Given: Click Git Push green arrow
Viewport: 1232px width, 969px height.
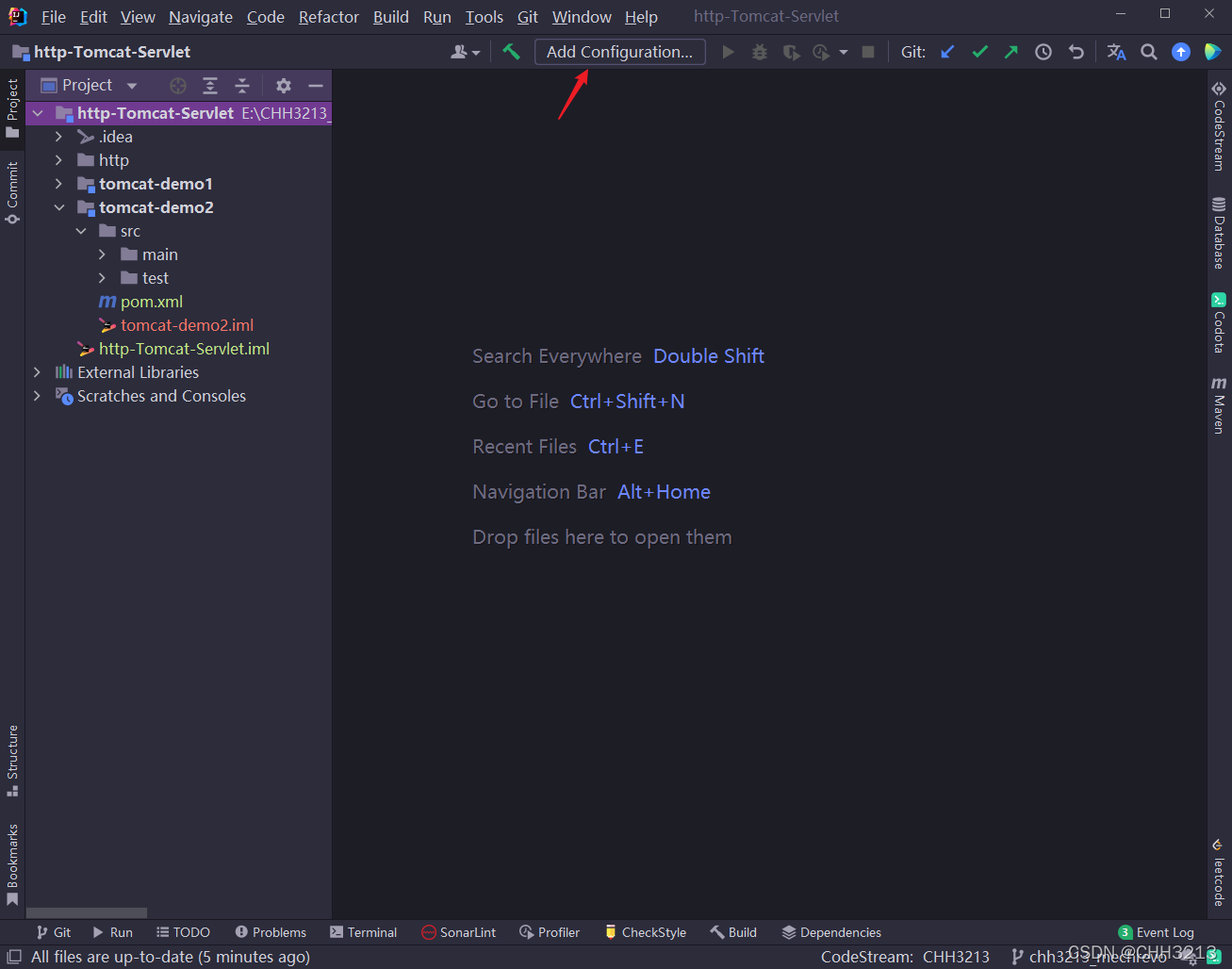Looking at the screenshot, I should 1011,52.
